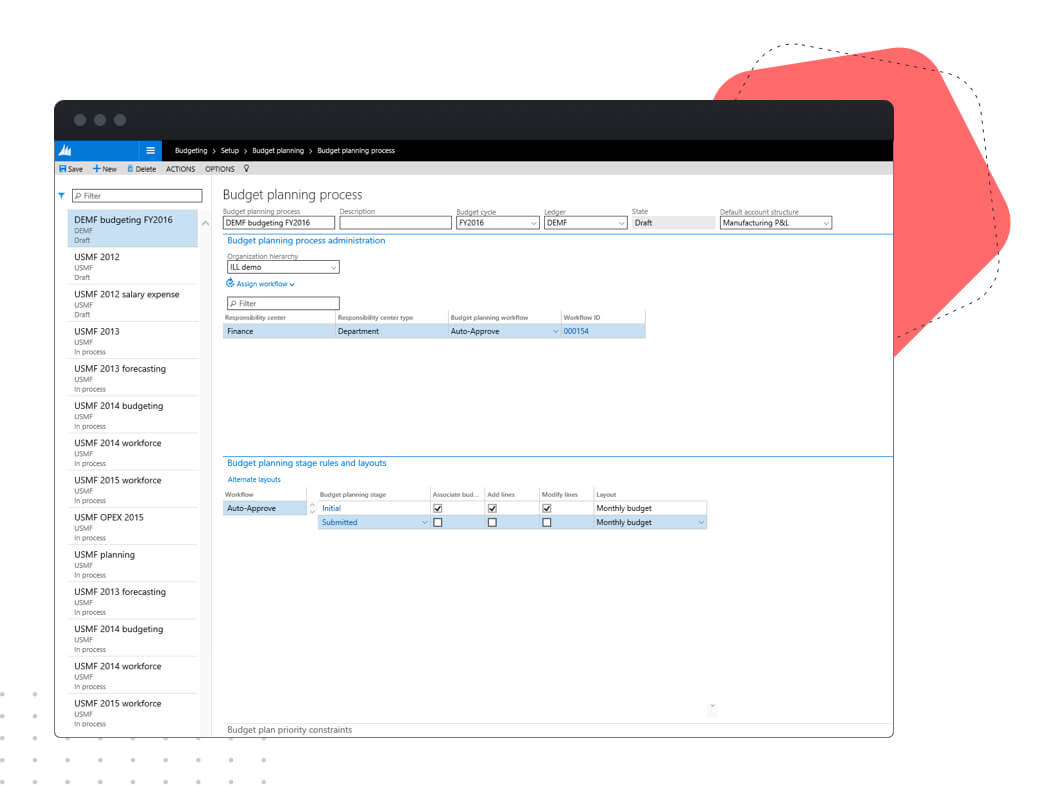Enable Modify lines for the Submitted stage
The image size is (1058, 786).
(x=546, y=521)
